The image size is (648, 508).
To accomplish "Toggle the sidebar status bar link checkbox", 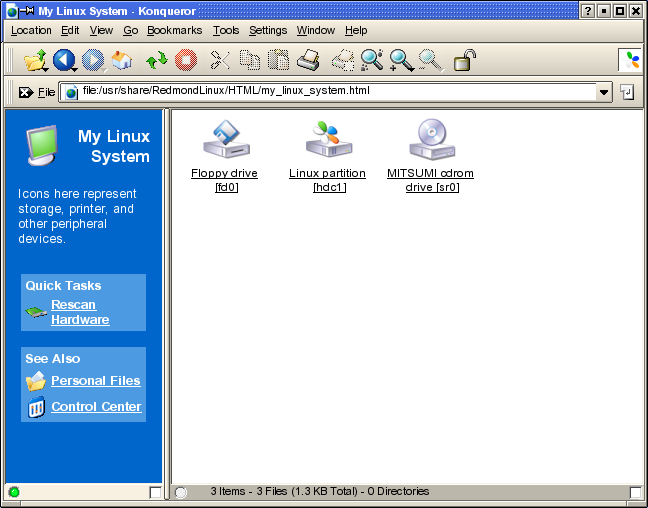I will pyautogui.click(x=155, y=492).
